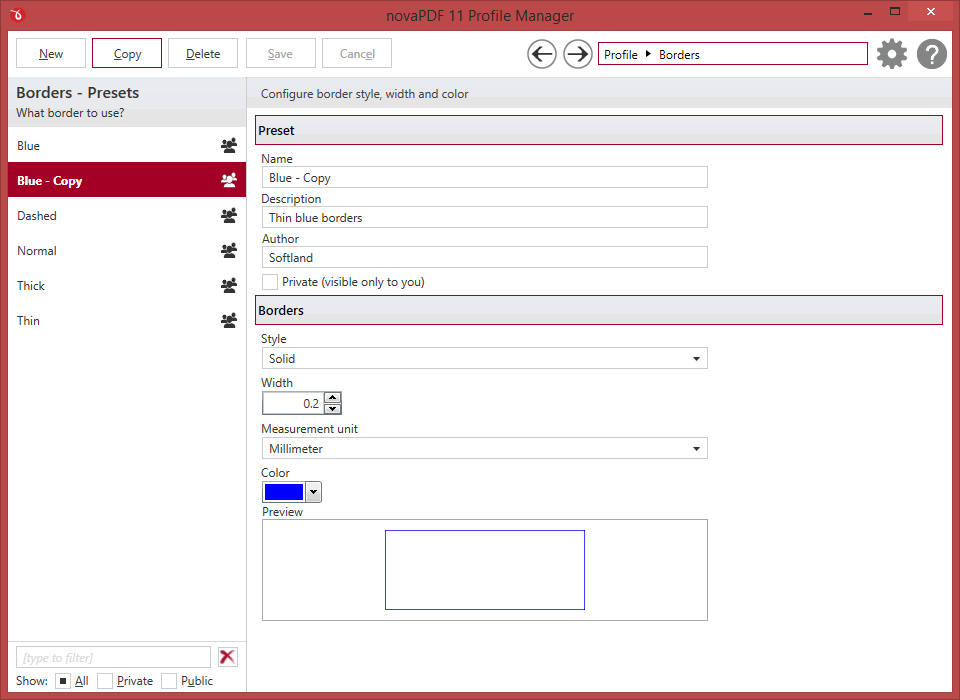The width and height of the screenshot is (960, 700).
Task: Select the Thick preset
Action: point(127,285)
